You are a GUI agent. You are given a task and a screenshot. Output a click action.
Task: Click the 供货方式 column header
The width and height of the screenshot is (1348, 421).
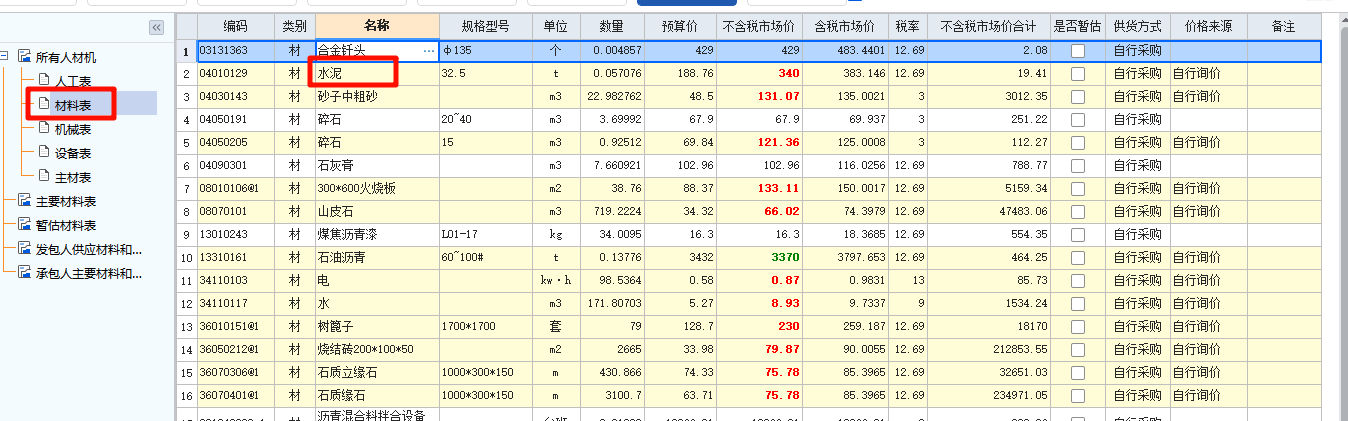coord(1138,26)
